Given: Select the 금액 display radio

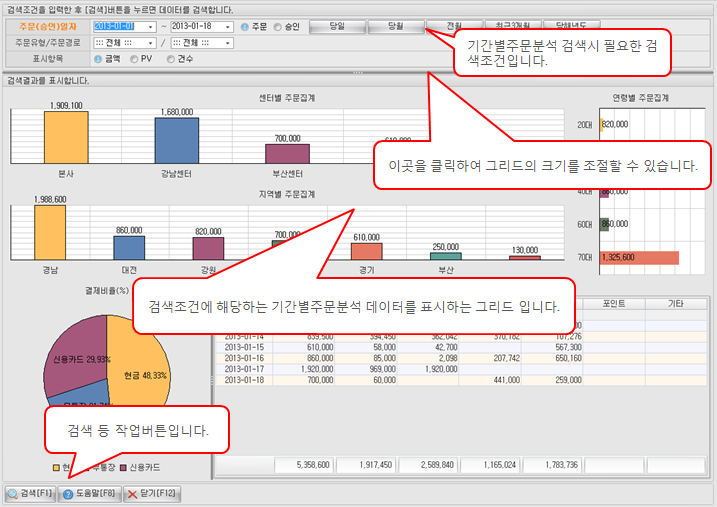Looking at the screenshot, I should click(98, 59).
